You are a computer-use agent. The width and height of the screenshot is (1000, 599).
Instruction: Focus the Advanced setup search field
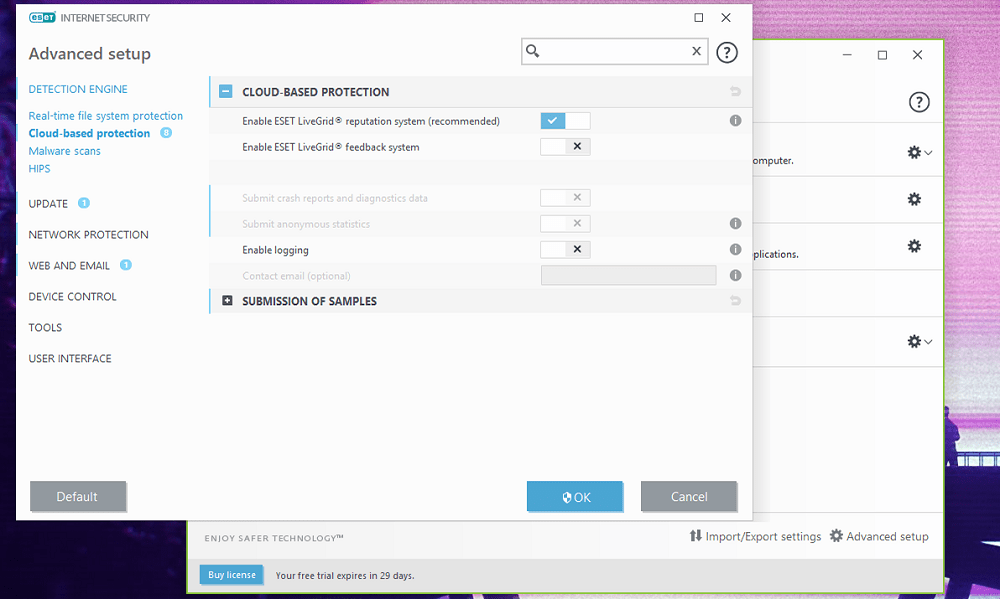point(614,52)
